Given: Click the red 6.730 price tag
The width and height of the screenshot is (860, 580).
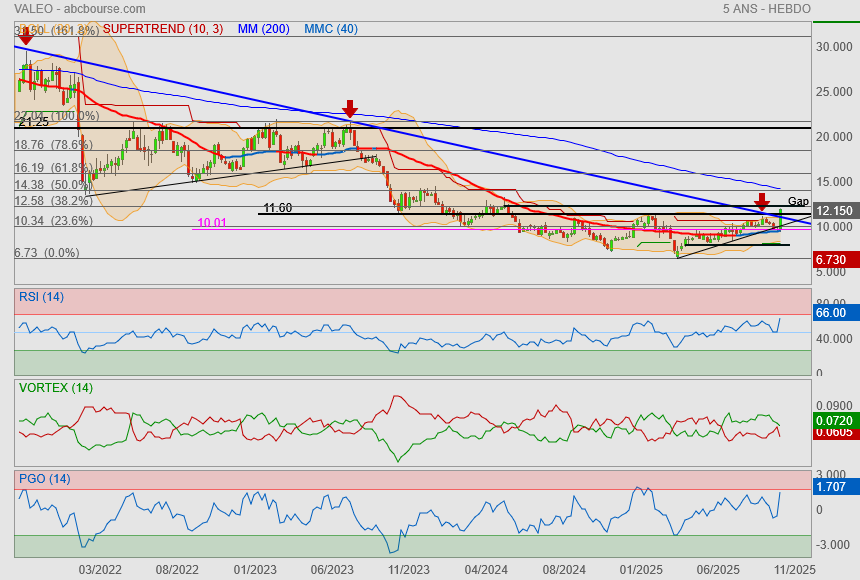Looking at the screenshot, I should pos(831,260).
